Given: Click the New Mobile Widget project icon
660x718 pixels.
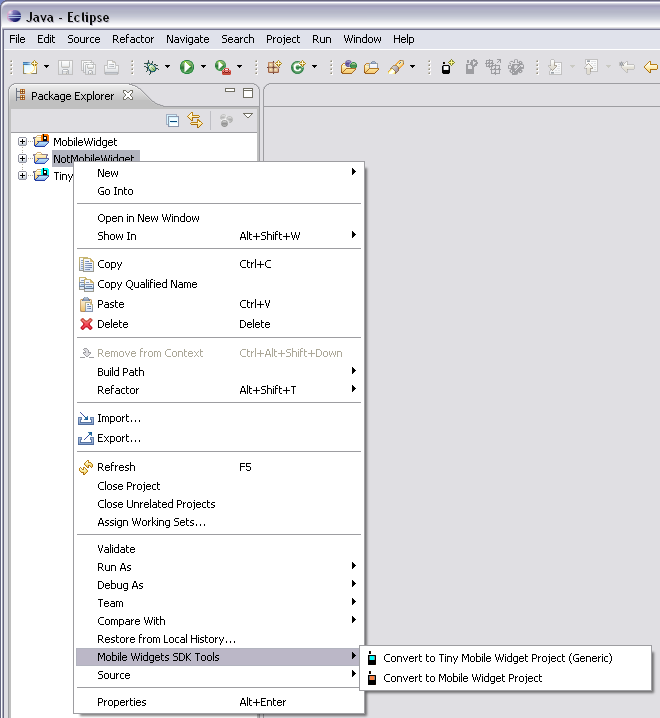Looking at the screenshot, I should [x=447, y=67].
